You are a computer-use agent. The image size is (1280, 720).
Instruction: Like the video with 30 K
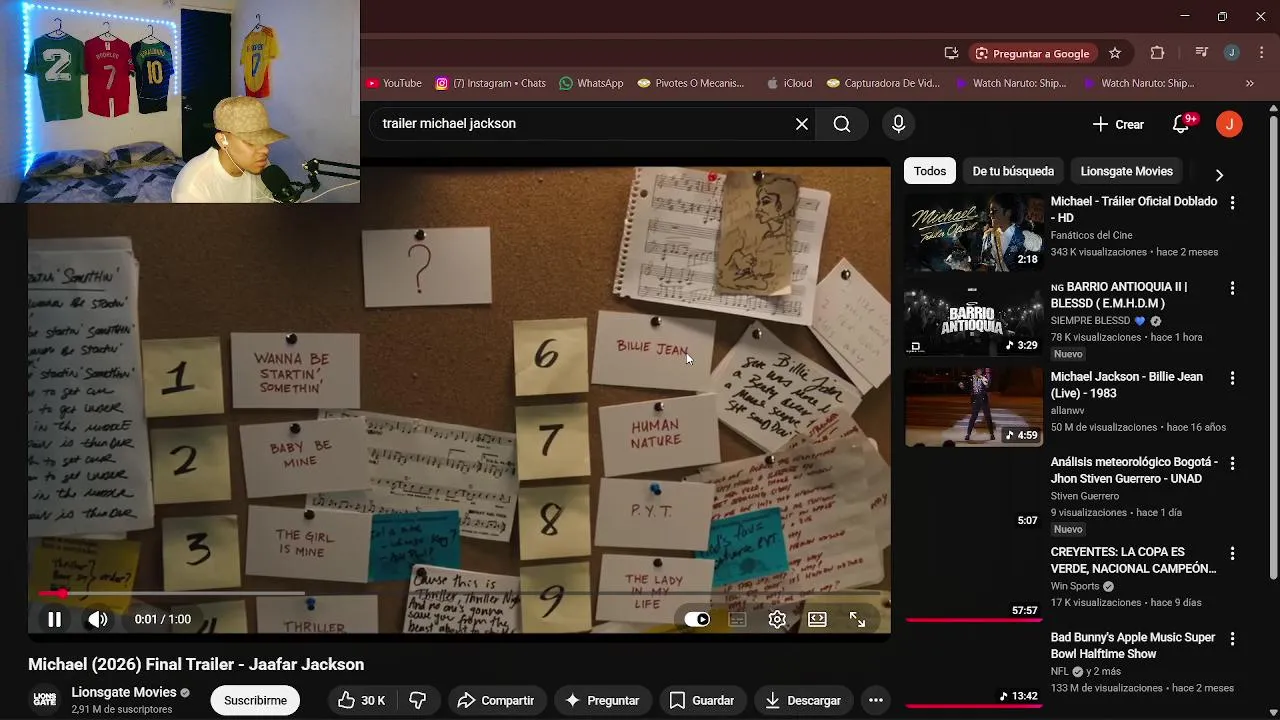pos(361,700)
